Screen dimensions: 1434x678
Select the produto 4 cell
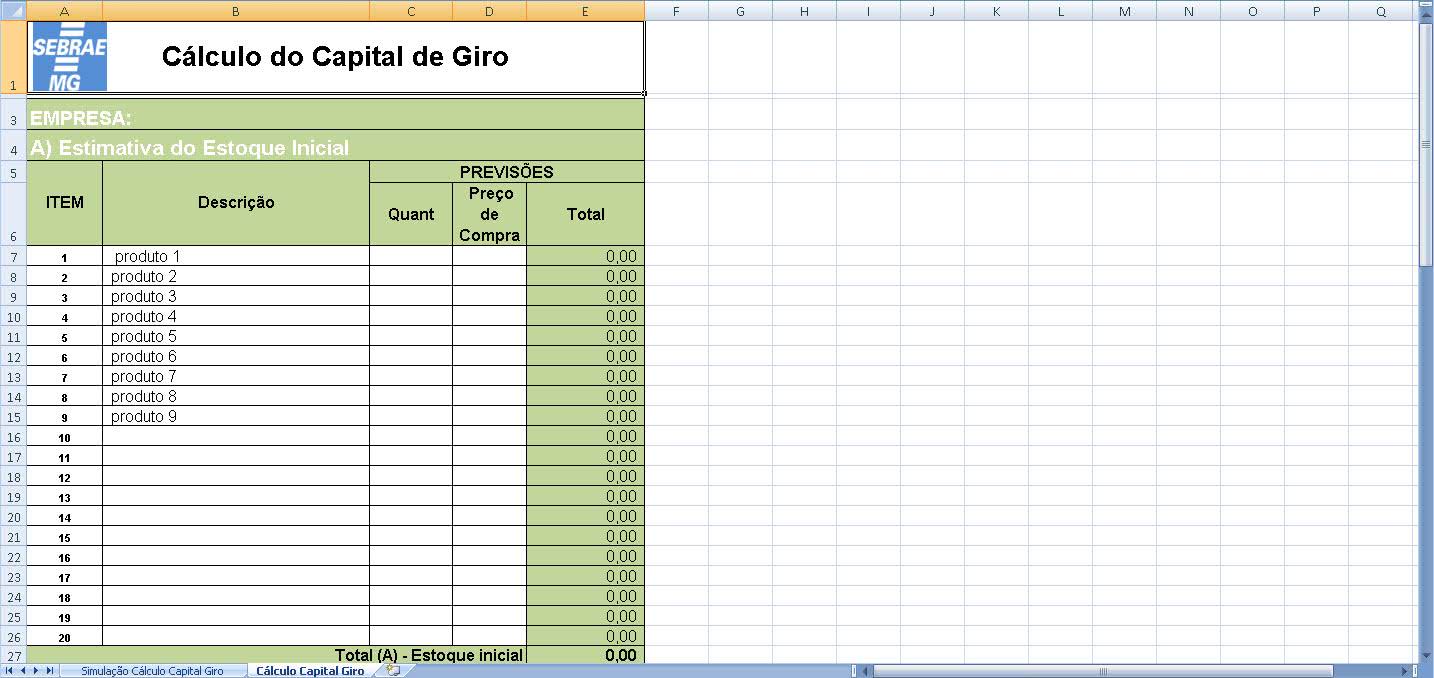click(x=236, y=316)
